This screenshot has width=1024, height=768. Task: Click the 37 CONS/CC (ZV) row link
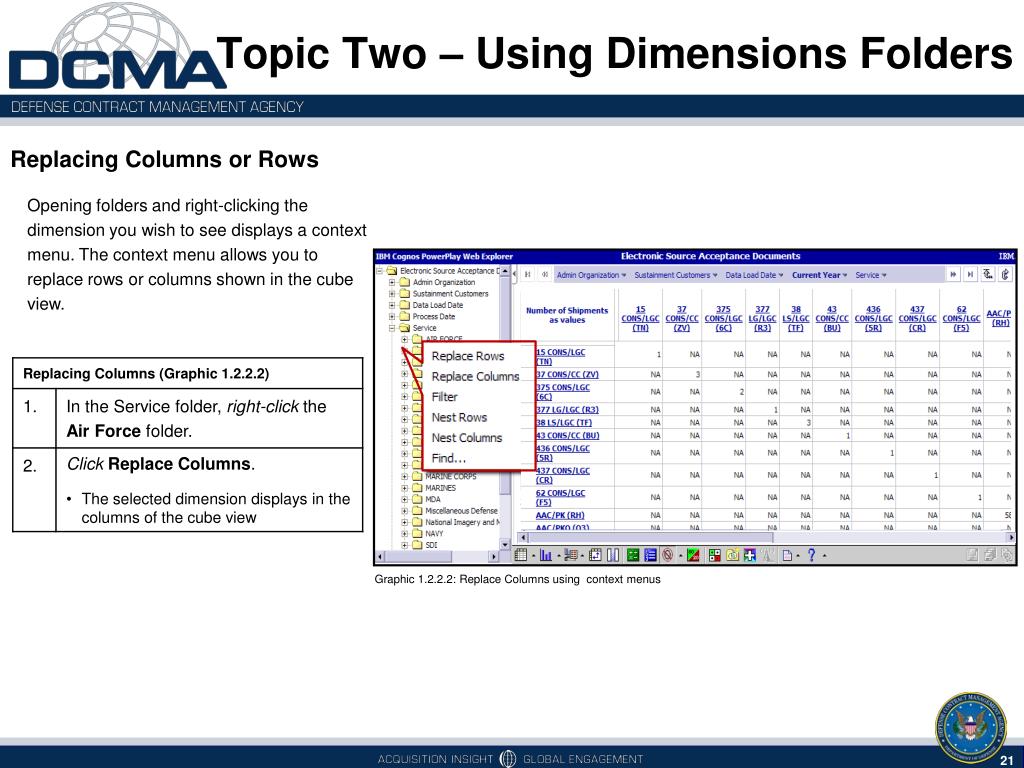[x=567, y=374]
